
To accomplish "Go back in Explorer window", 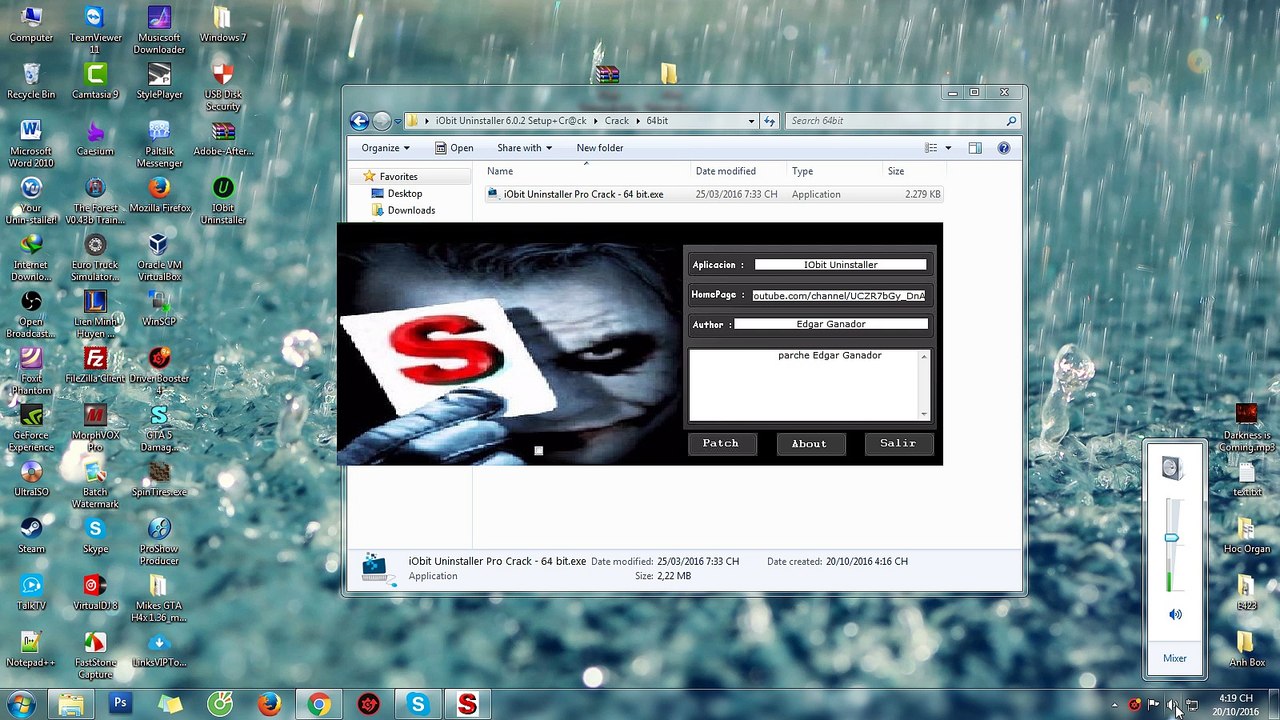I will click(360, 121).
